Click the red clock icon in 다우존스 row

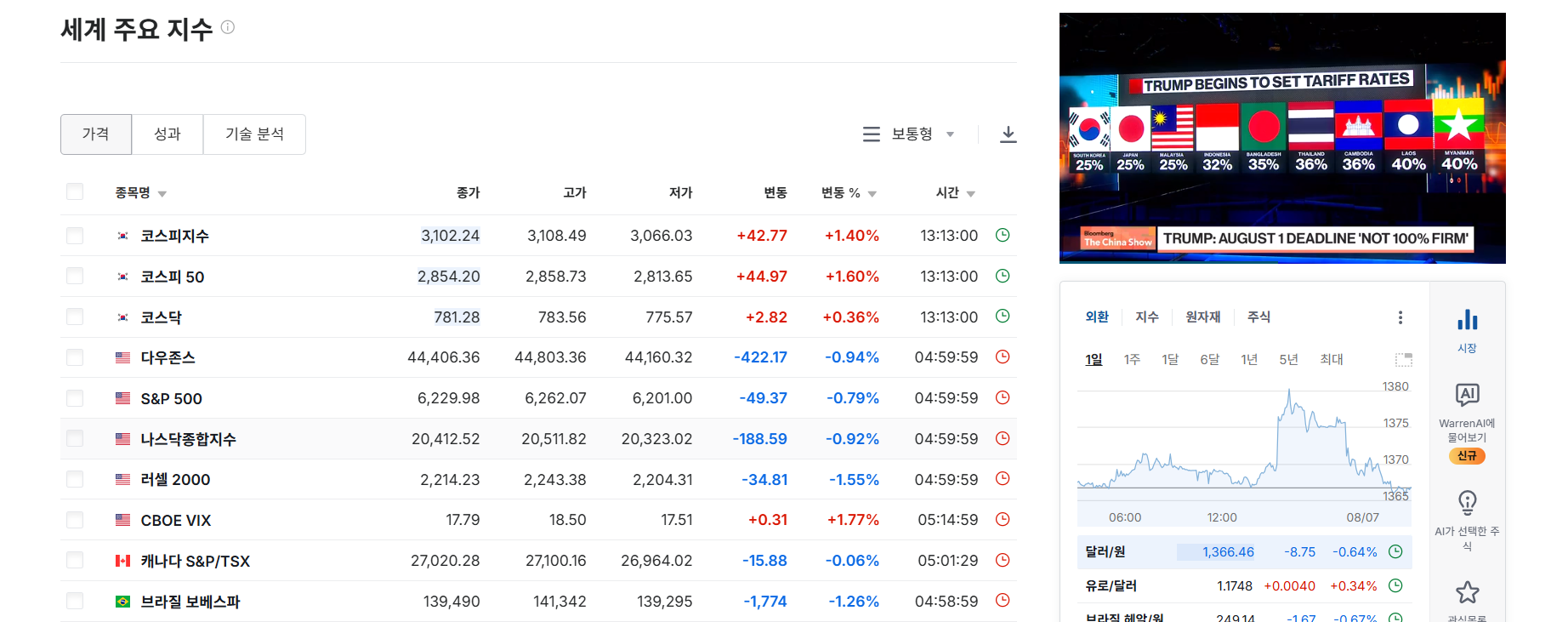click(x=1003, y=357)
